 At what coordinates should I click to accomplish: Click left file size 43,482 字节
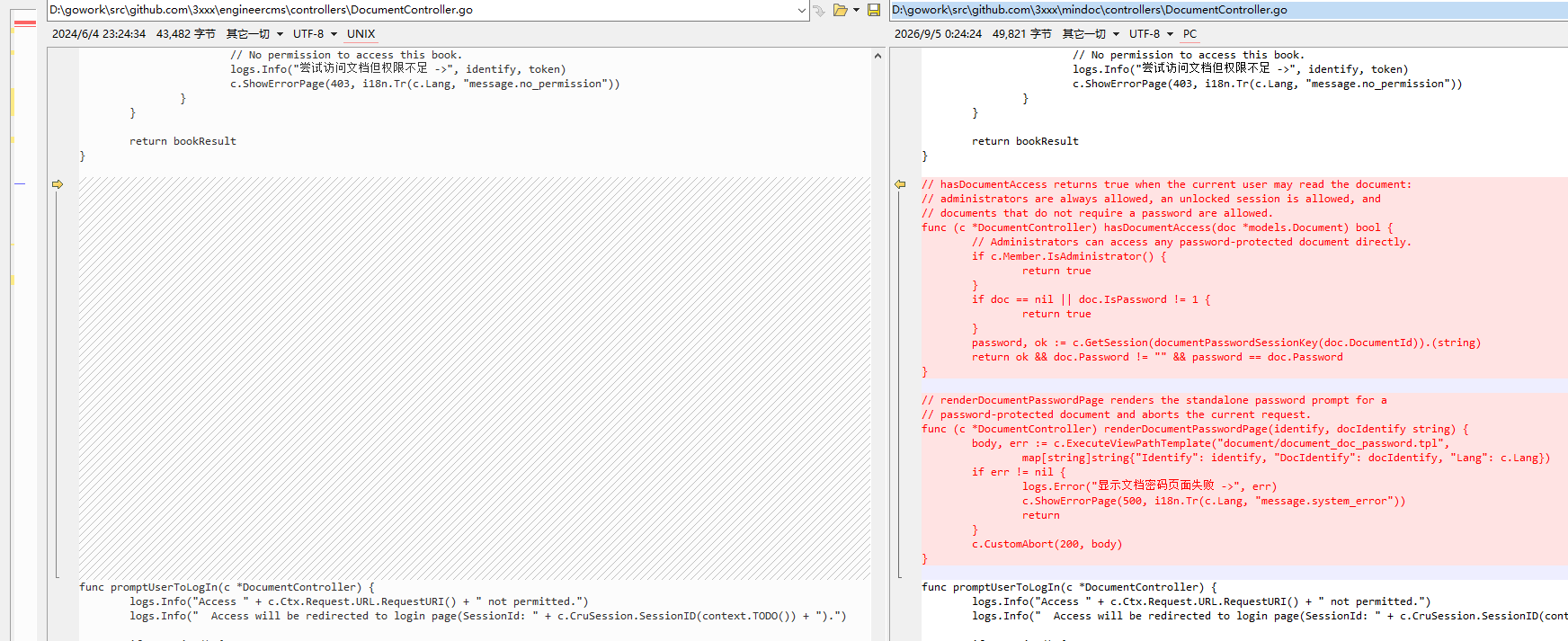click(x=186, y=34)
